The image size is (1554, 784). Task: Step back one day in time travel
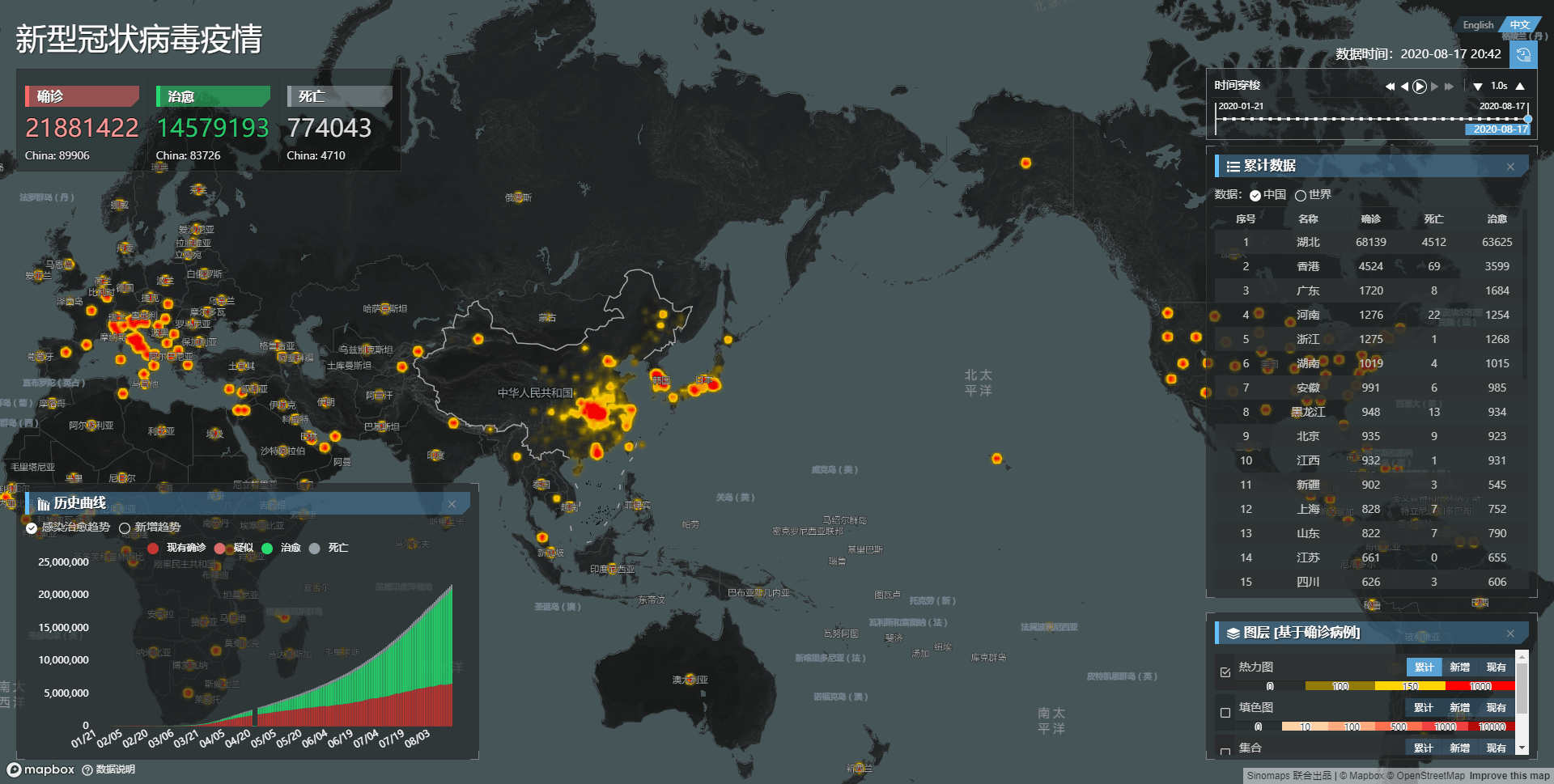point(1404,87)
